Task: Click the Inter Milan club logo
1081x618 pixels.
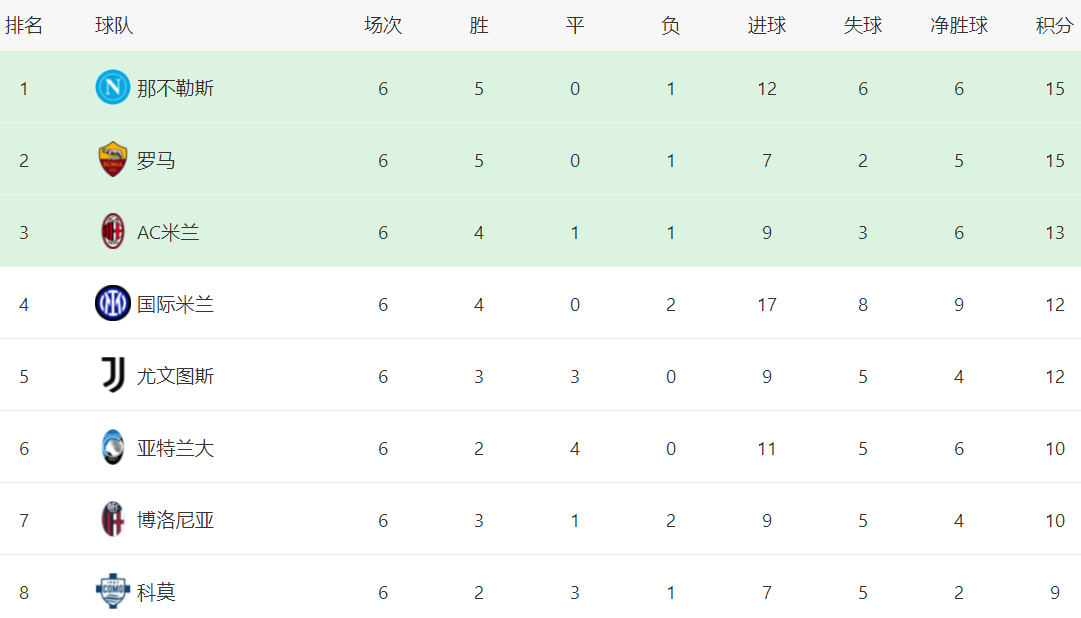Action: click(112, 304)
